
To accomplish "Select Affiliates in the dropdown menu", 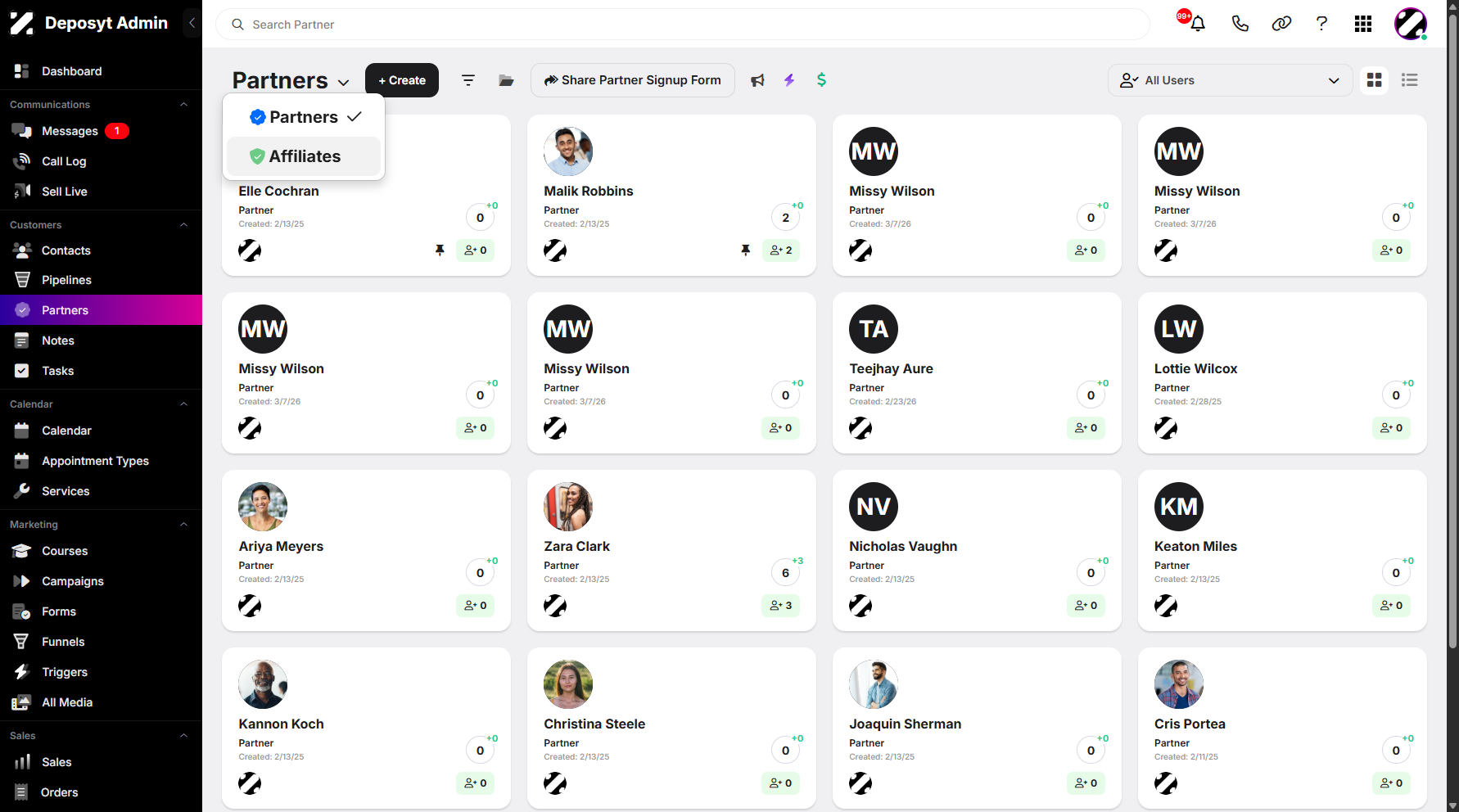I will pyautogui.click(x=304, y=156).
